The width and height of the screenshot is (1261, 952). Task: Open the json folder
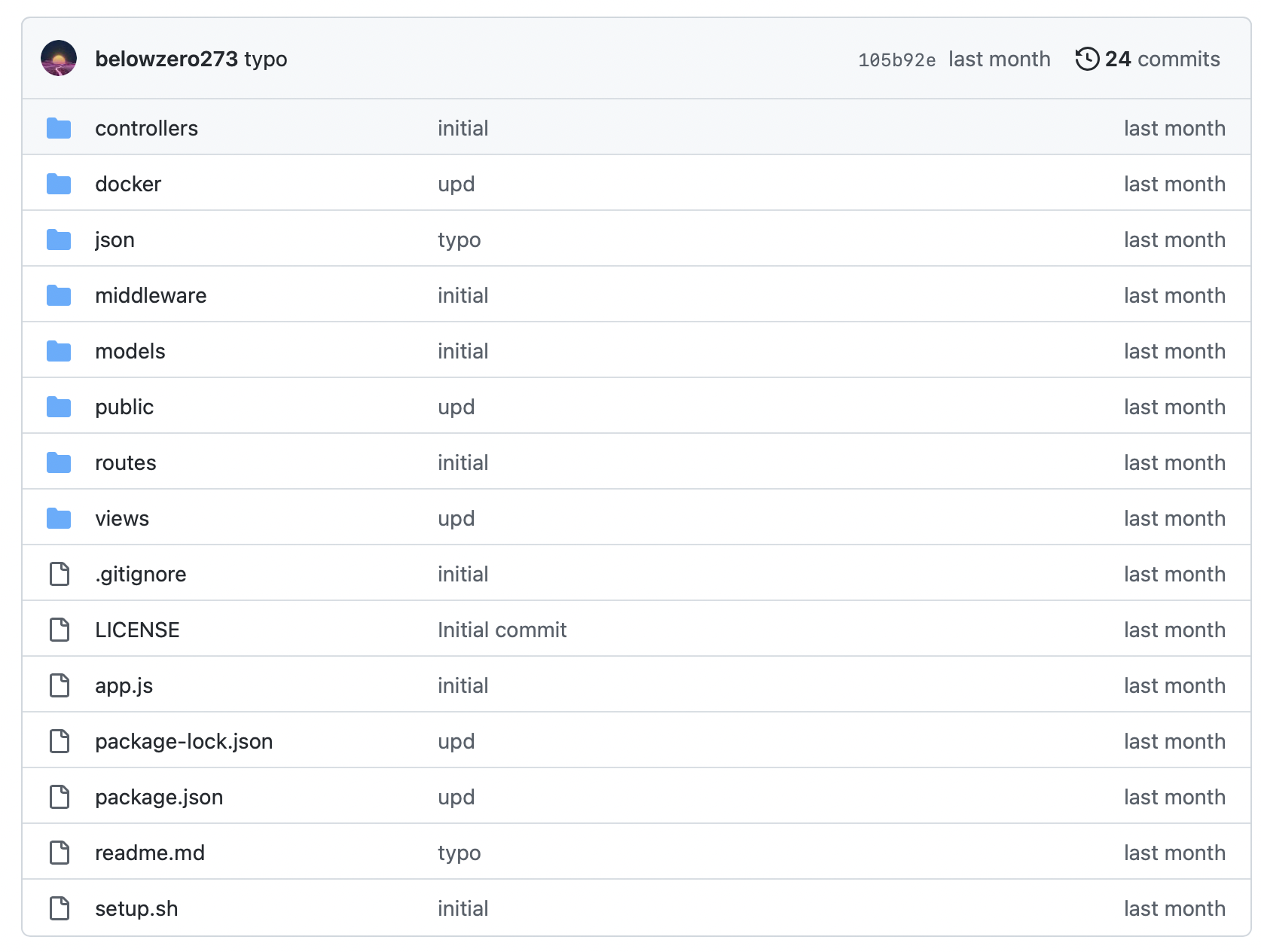(x=114, y=240)
